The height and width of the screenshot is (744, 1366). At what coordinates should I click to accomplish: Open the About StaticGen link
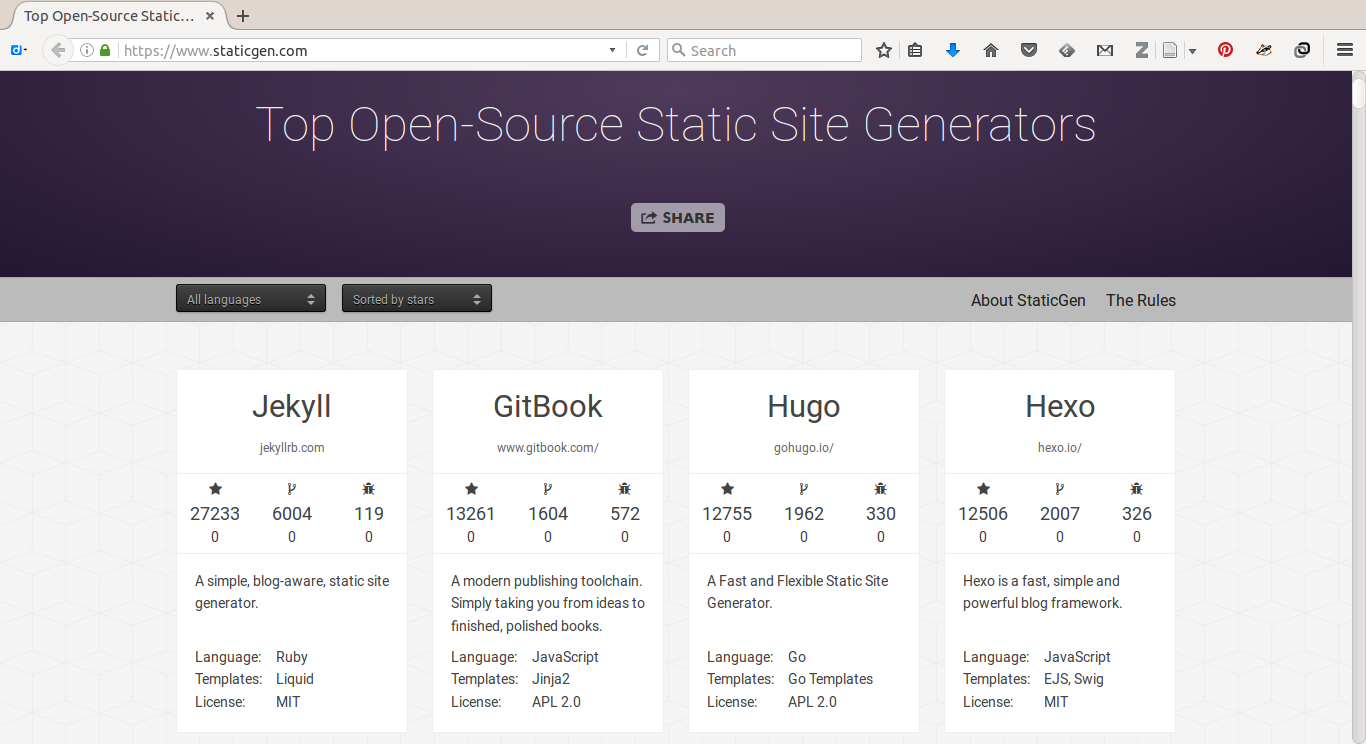(x=1028, y=300)
